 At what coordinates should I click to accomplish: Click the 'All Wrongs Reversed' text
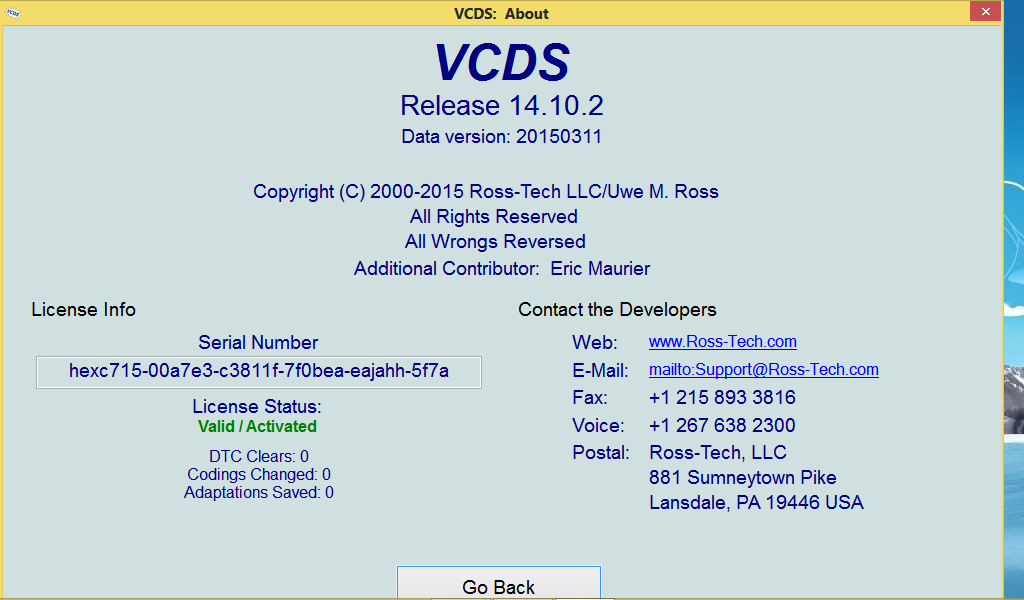pos(495,242)
